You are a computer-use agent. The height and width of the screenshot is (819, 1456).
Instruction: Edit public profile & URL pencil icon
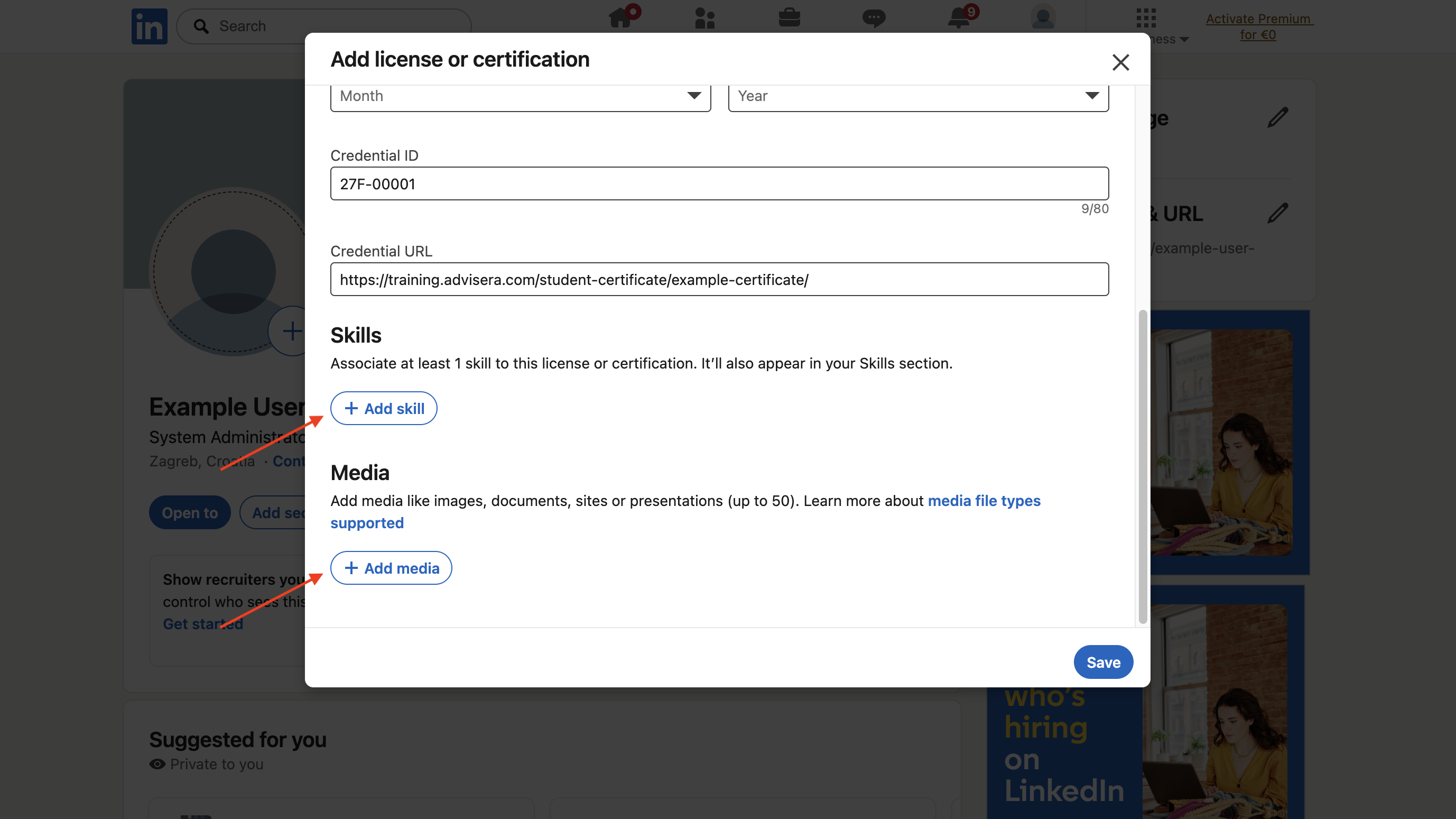tap(1277, 213)
